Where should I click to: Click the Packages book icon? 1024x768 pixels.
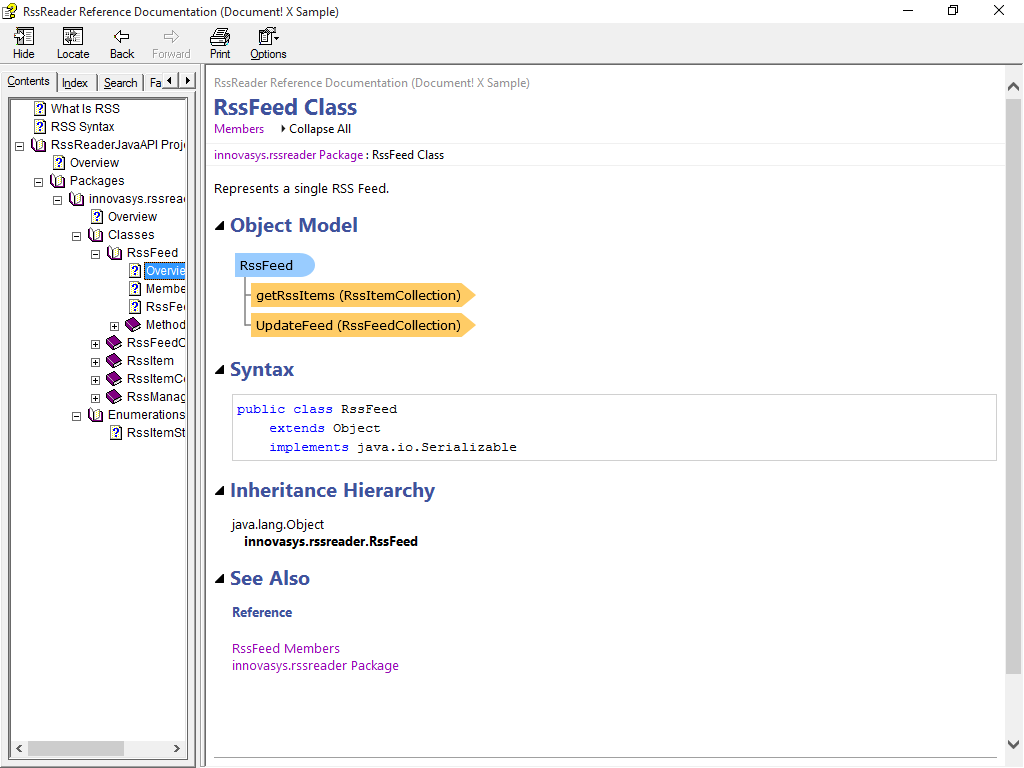click(58, 181)
